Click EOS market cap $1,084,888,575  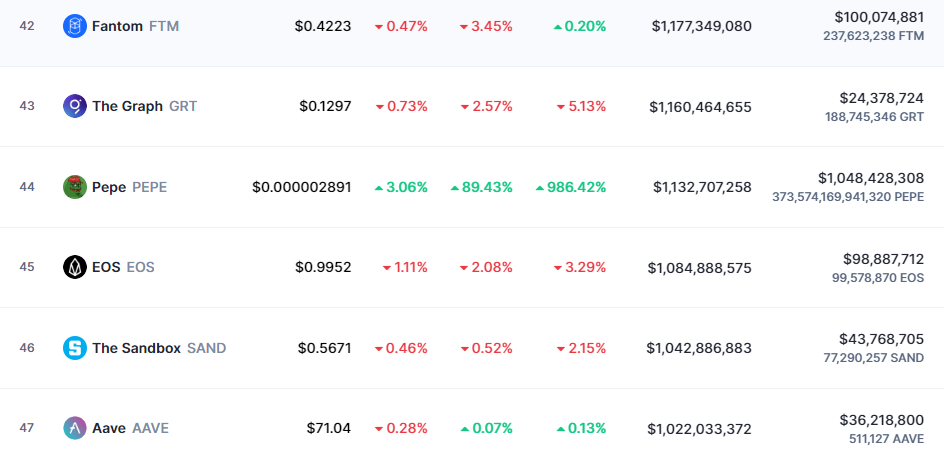699,267
